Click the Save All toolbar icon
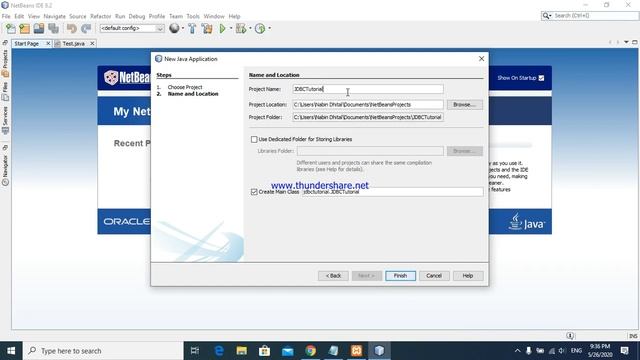 [x=53, y=28]
